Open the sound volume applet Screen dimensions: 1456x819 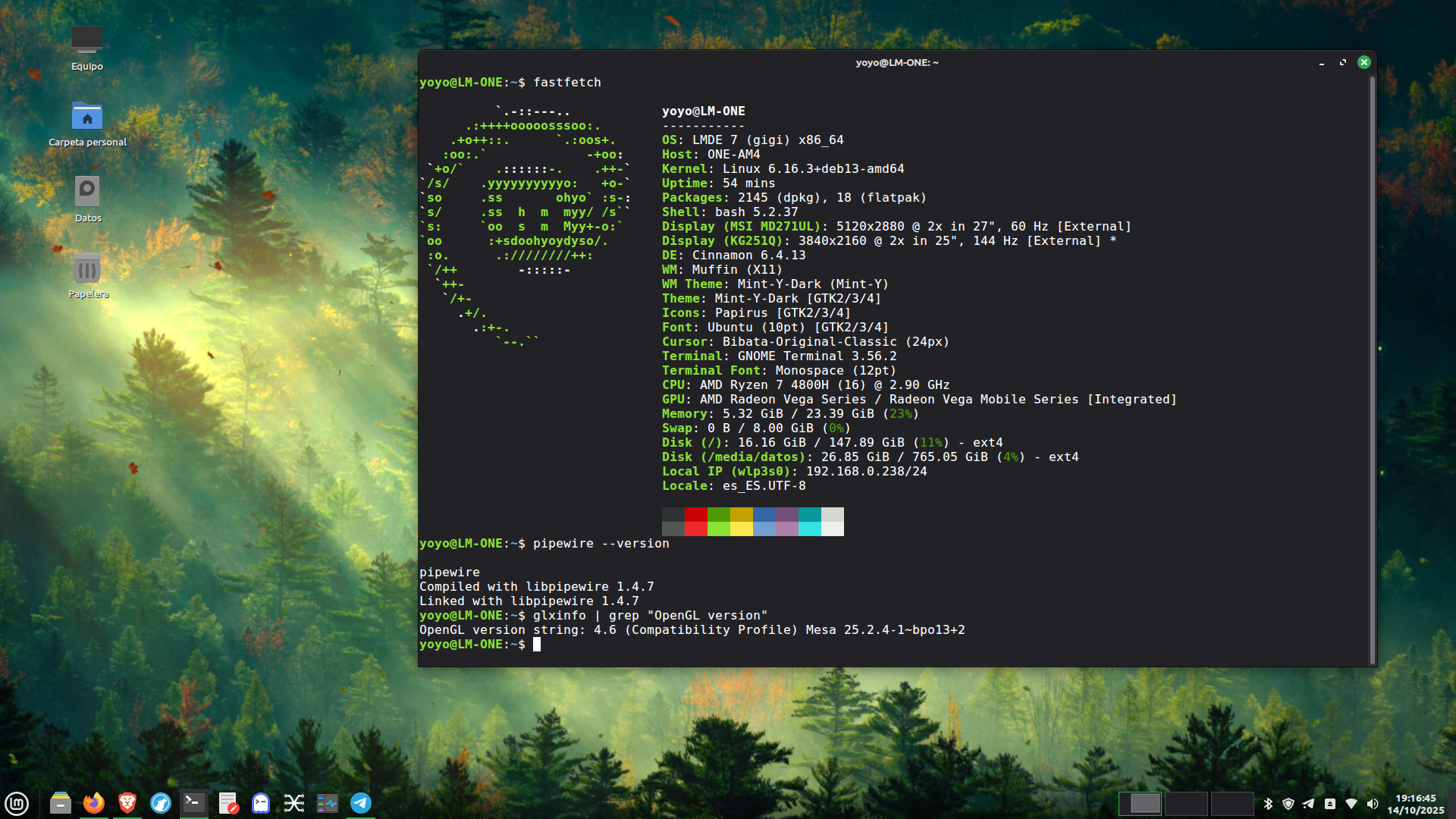[x=1373, y=804]
